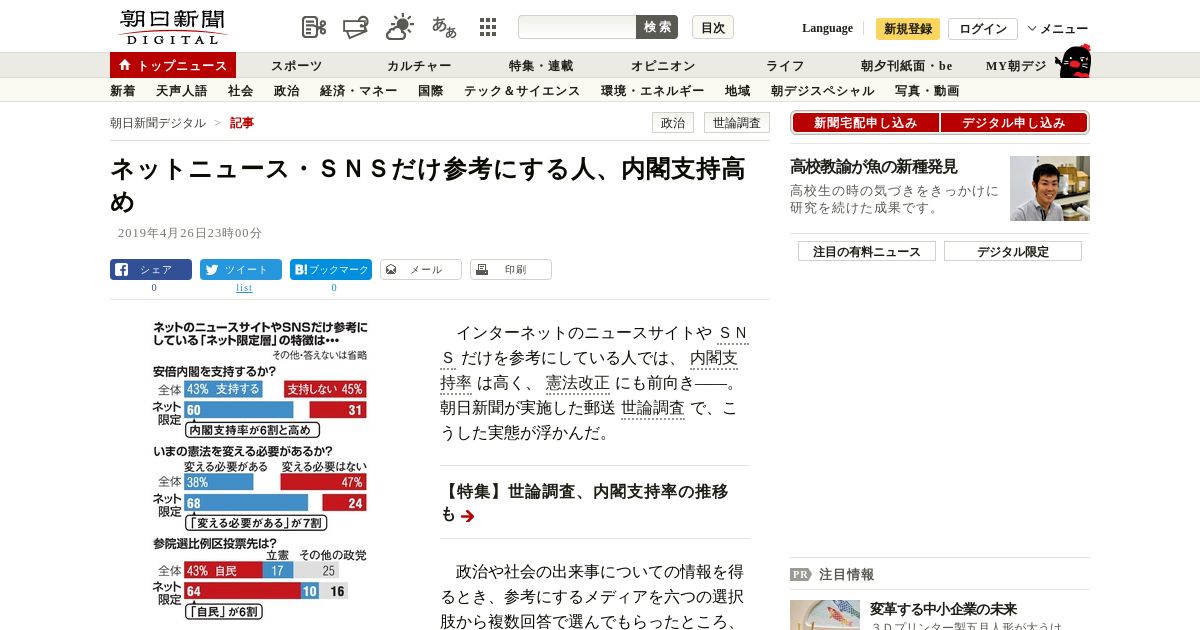This screenshot has width=1200, height=630.
Task: Open 特集・連載 section tab
Action: pyautogui.click(x=541, y=66)
